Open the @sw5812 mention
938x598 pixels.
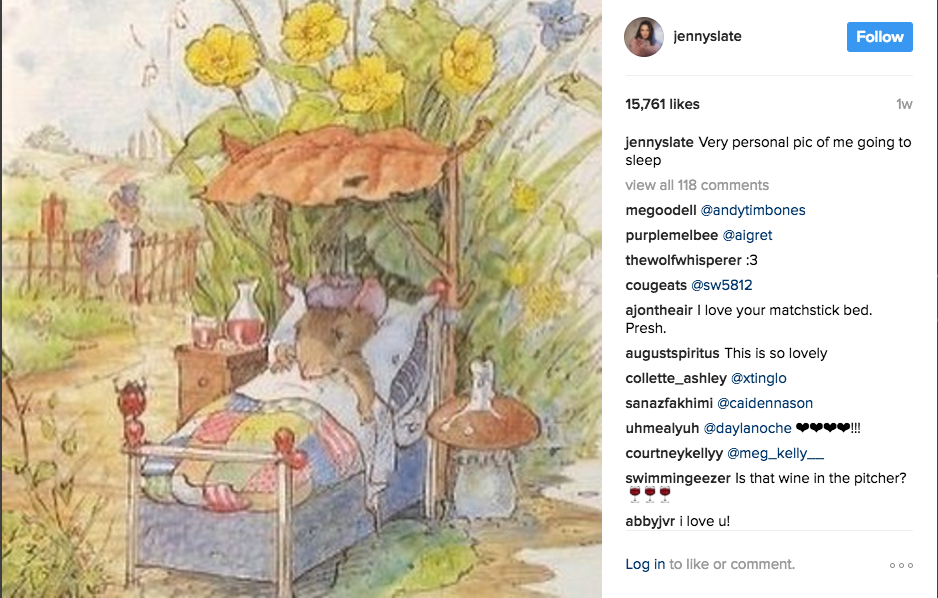(x=721, y=285)
